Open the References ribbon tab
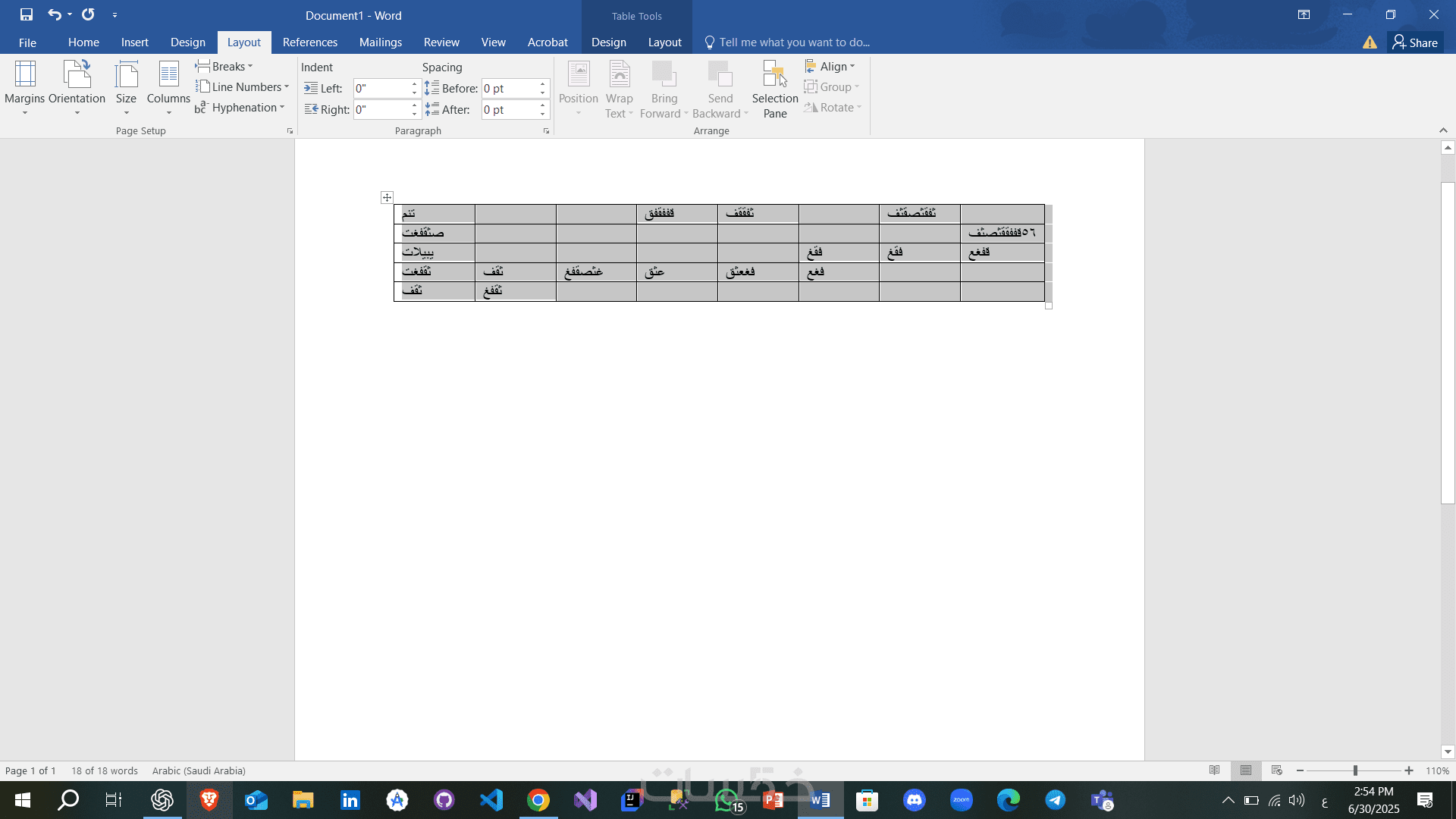The width and height of the screenshot is (1456, 819). click(309, 42)
